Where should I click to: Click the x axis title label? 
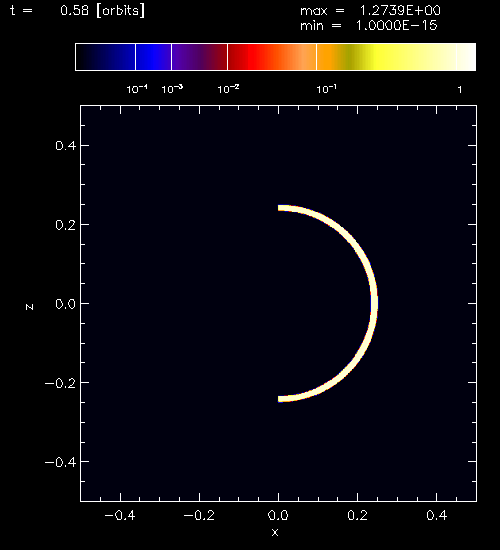(x=275, y=532)
